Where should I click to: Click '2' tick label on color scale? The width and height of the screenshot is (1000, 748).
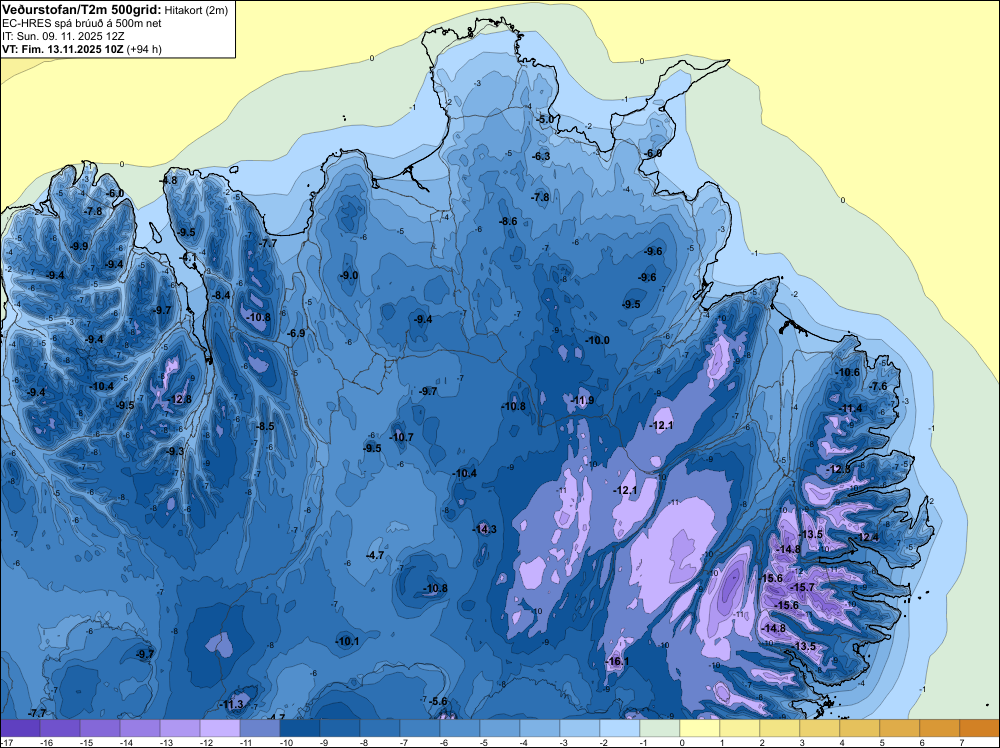pos(761,742)
